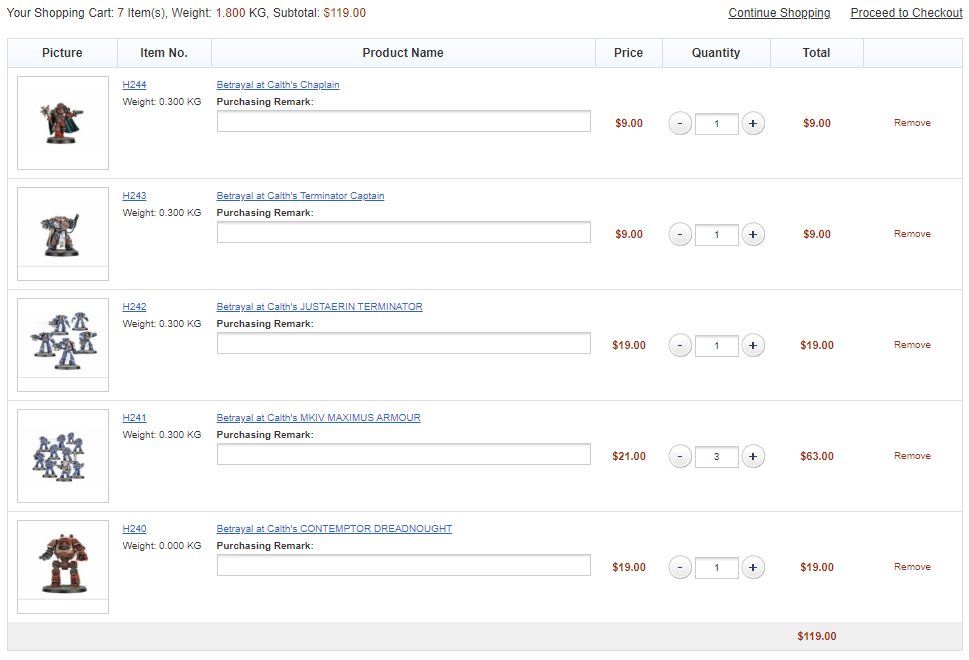Edit the JUSTAERIN TERMINATOR quantity box
This screenshot has width=969, height=660.
coord(716,345)
